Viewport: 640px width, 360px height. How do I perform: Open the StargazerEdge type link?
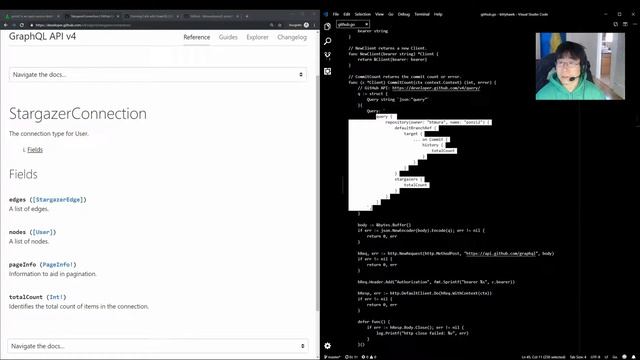58,200
